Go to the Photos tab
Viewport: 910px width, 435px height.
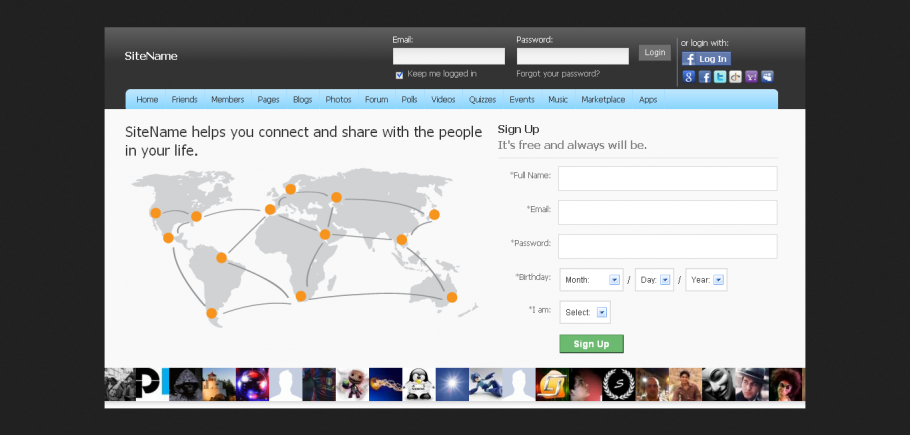[x=338, y=100]
